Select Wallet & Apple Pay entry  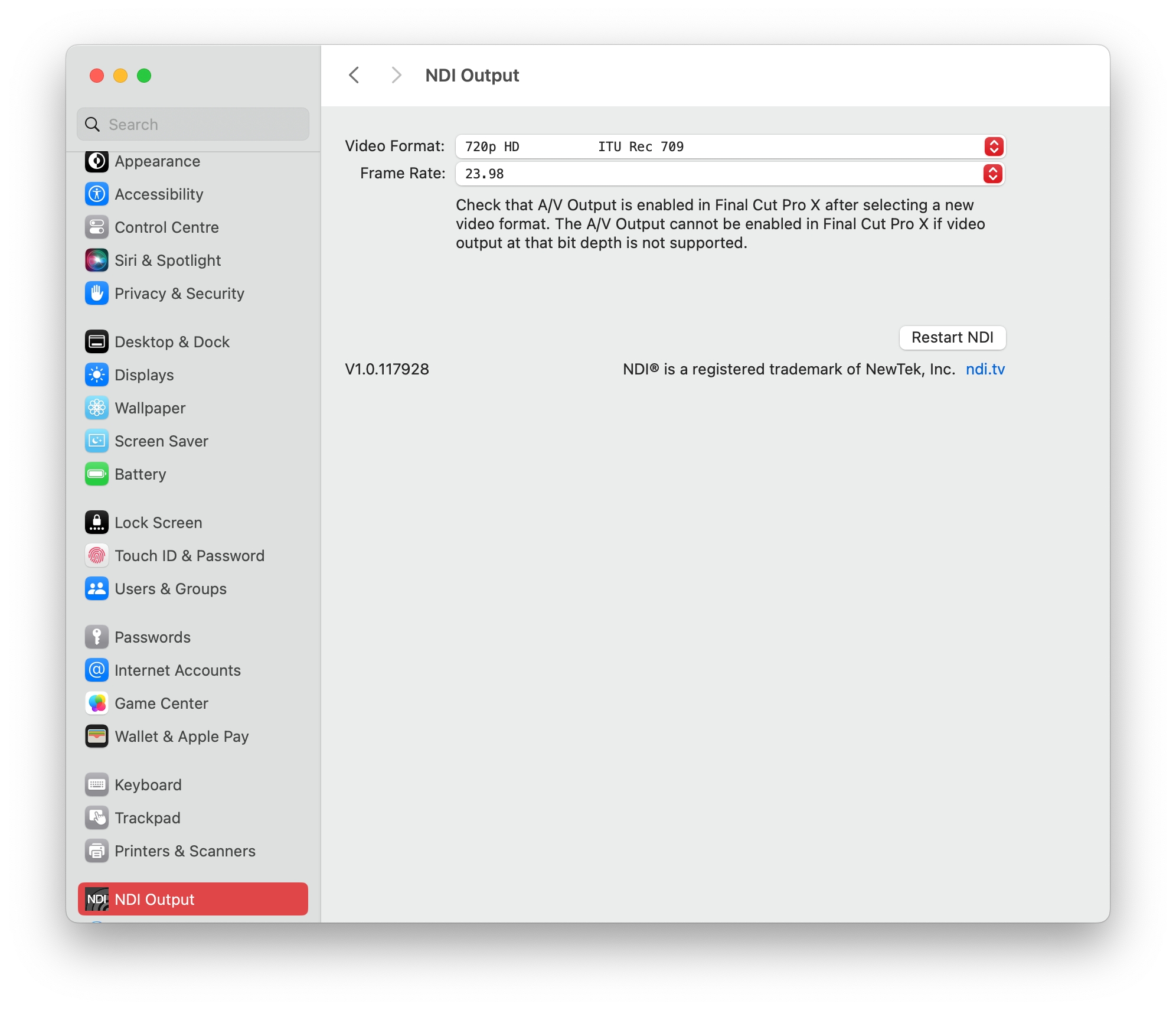coord(182,737)
